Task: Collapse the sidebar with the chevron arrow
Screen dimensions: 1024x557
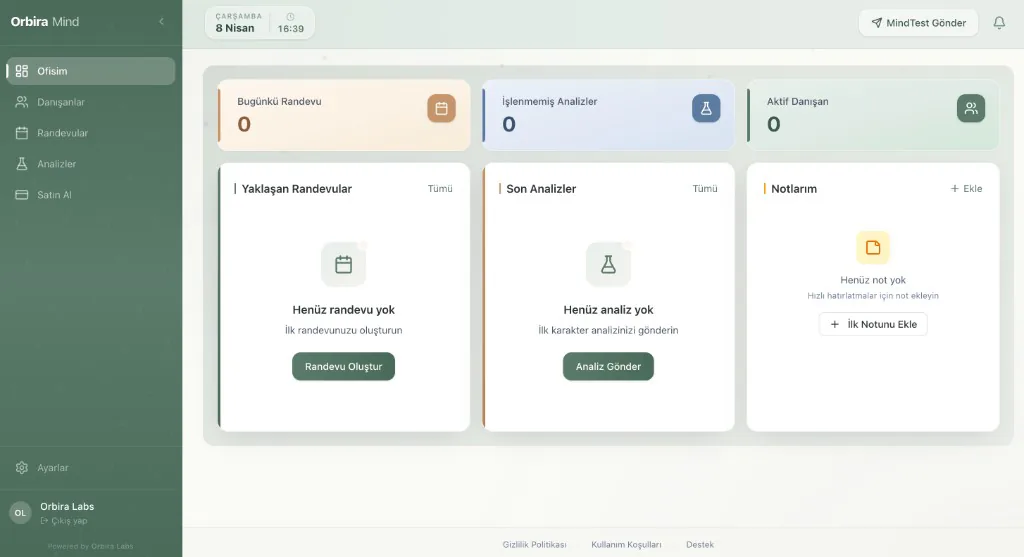Action: [161, 22]
